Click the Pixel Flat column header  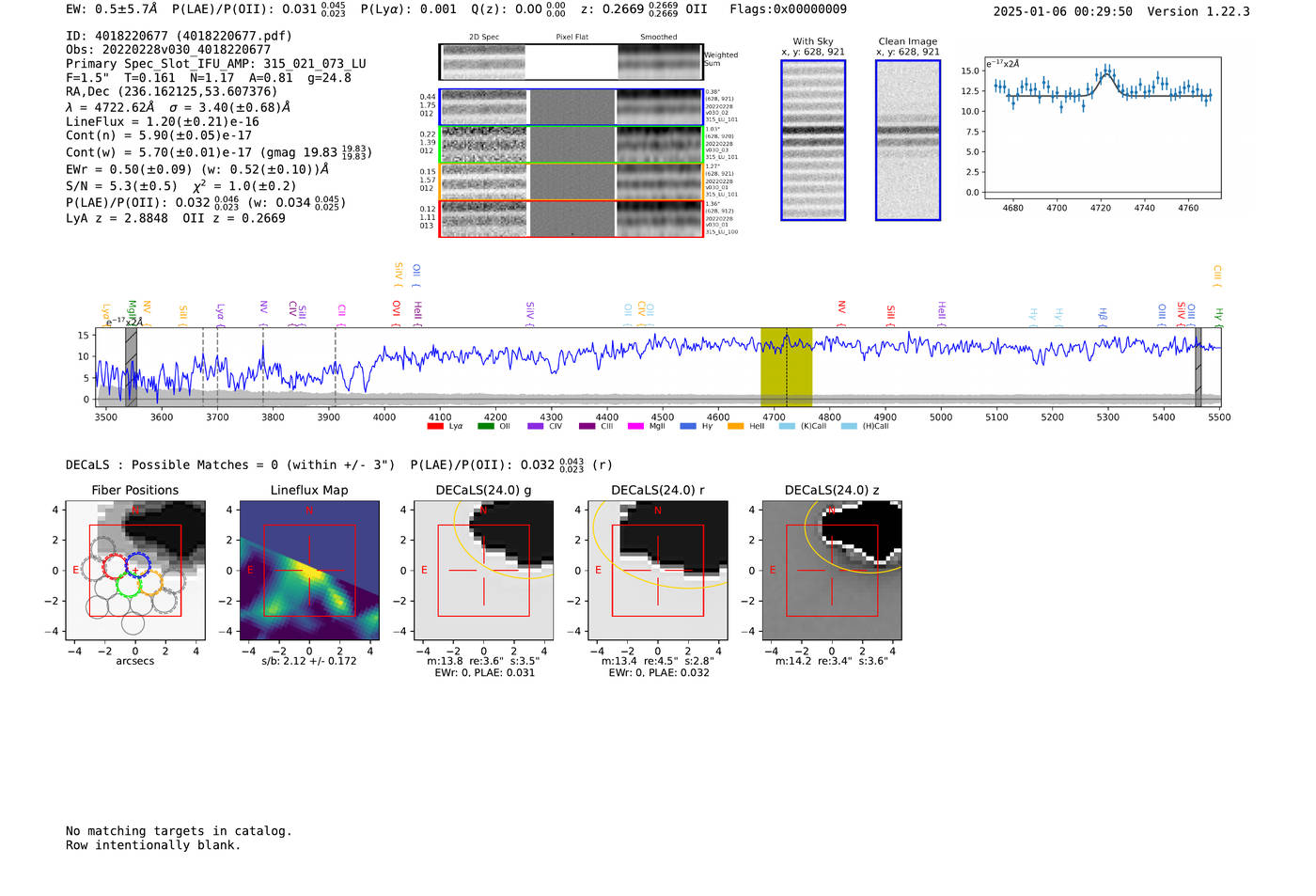(572, 38)
